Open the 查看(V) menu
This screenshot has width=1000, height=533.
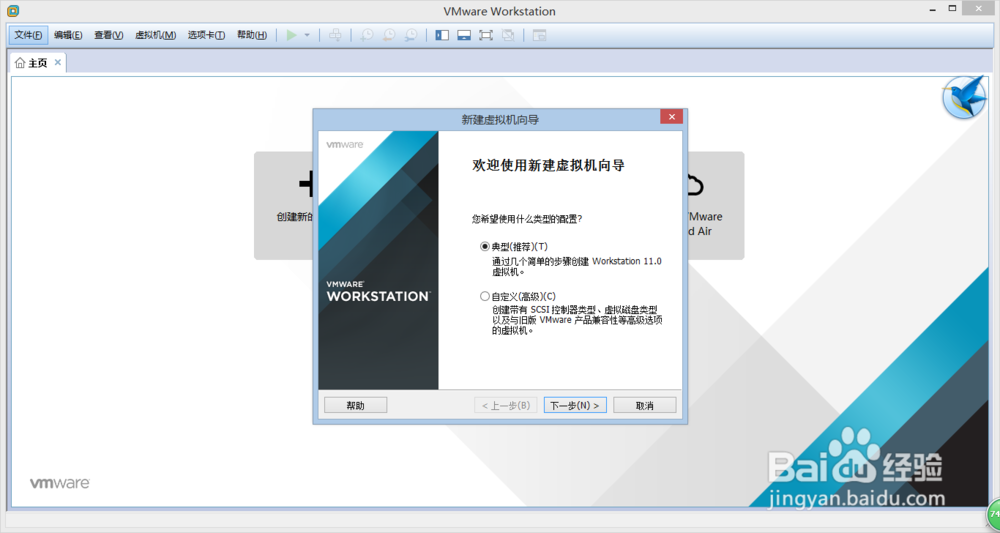click(x=108, y=35)
